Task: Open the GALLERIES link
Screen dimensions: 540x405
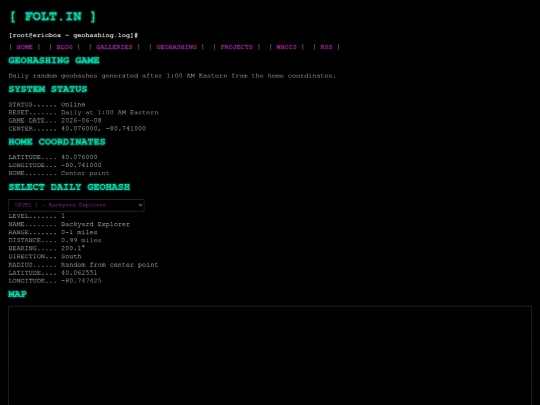Action: coord(114,47)
